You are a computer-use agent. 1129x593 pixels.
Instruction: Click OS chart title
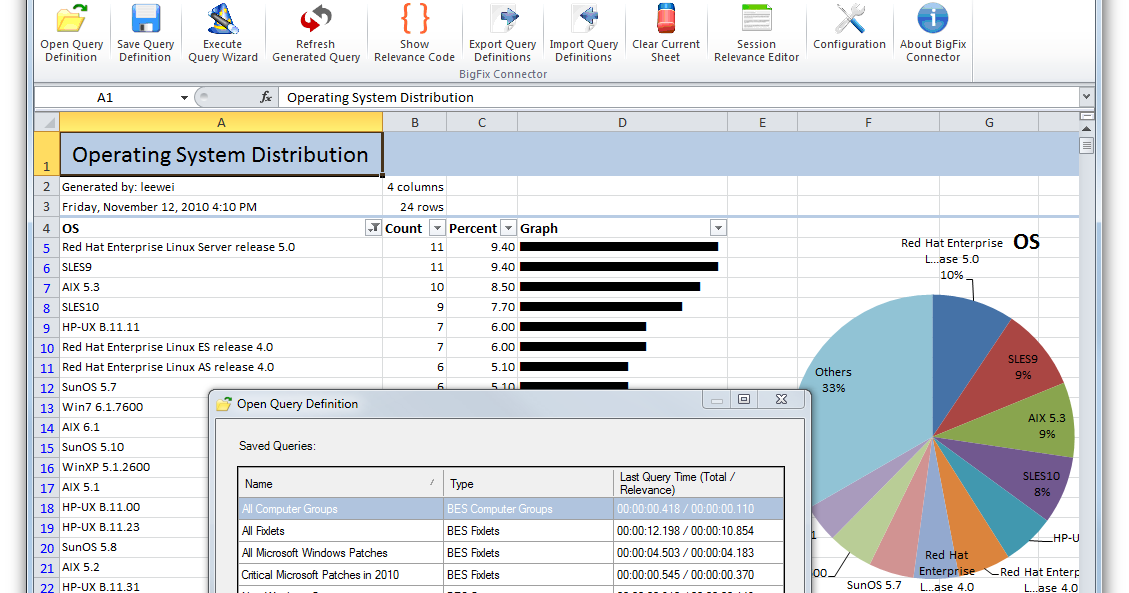1026,243
